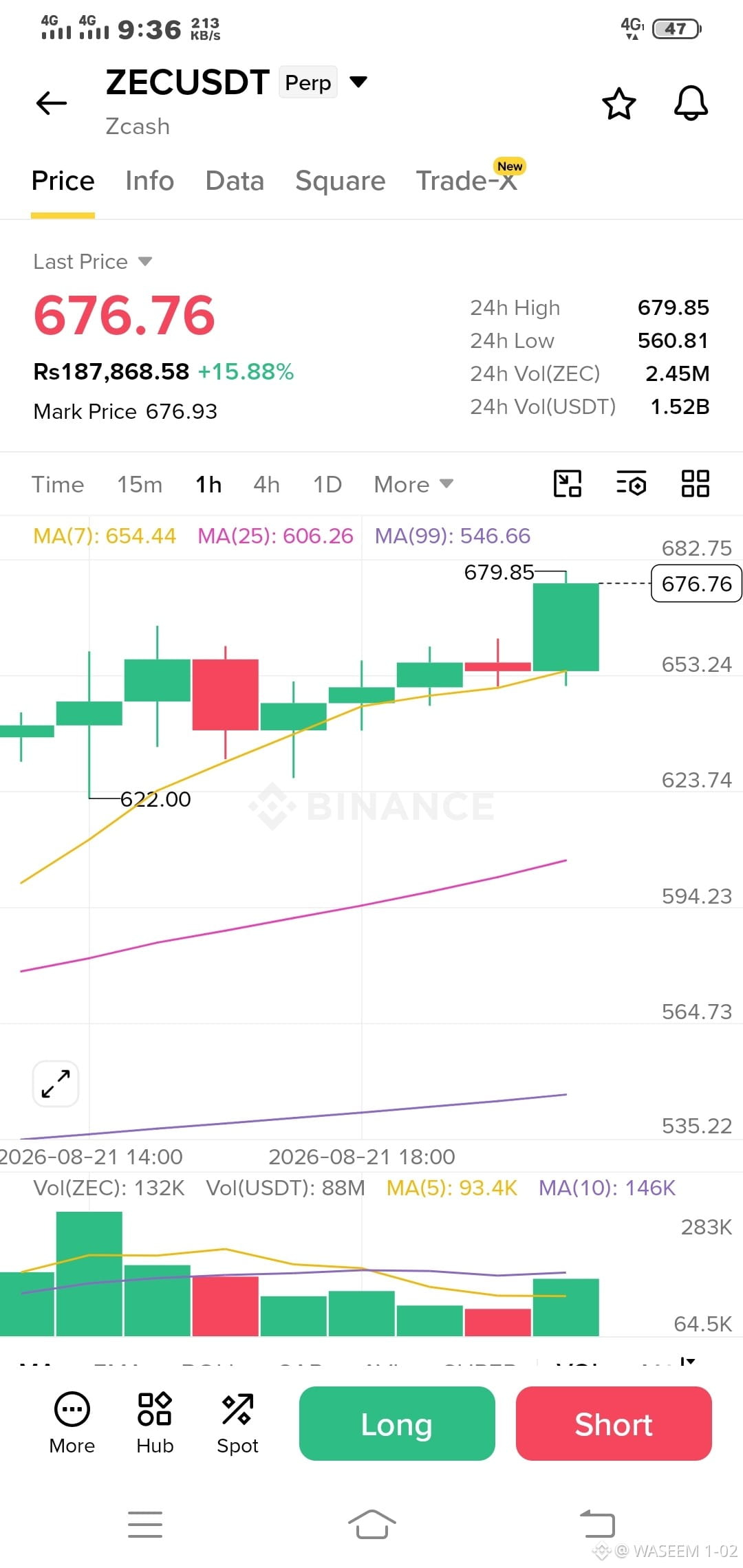Tap the Perp badge
The width and height of the screenshot is (743, 1568).
tap(308, 83)
